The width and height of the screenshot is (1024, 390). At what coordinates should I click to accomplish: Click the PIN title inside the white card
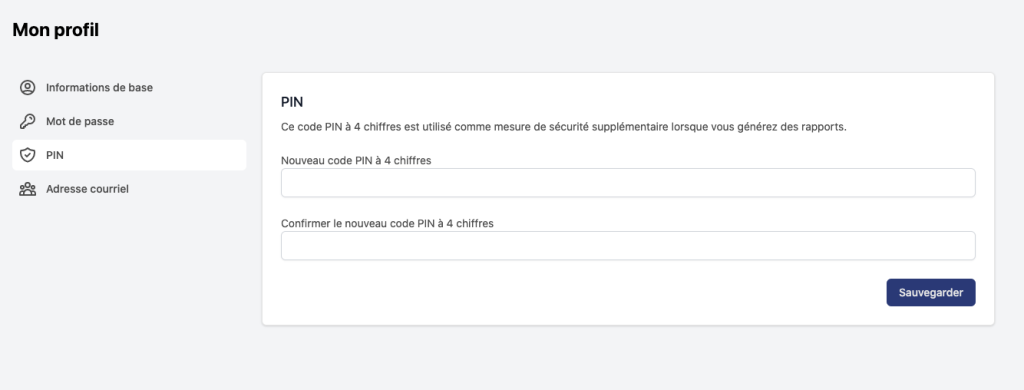(x=292, y=102)
